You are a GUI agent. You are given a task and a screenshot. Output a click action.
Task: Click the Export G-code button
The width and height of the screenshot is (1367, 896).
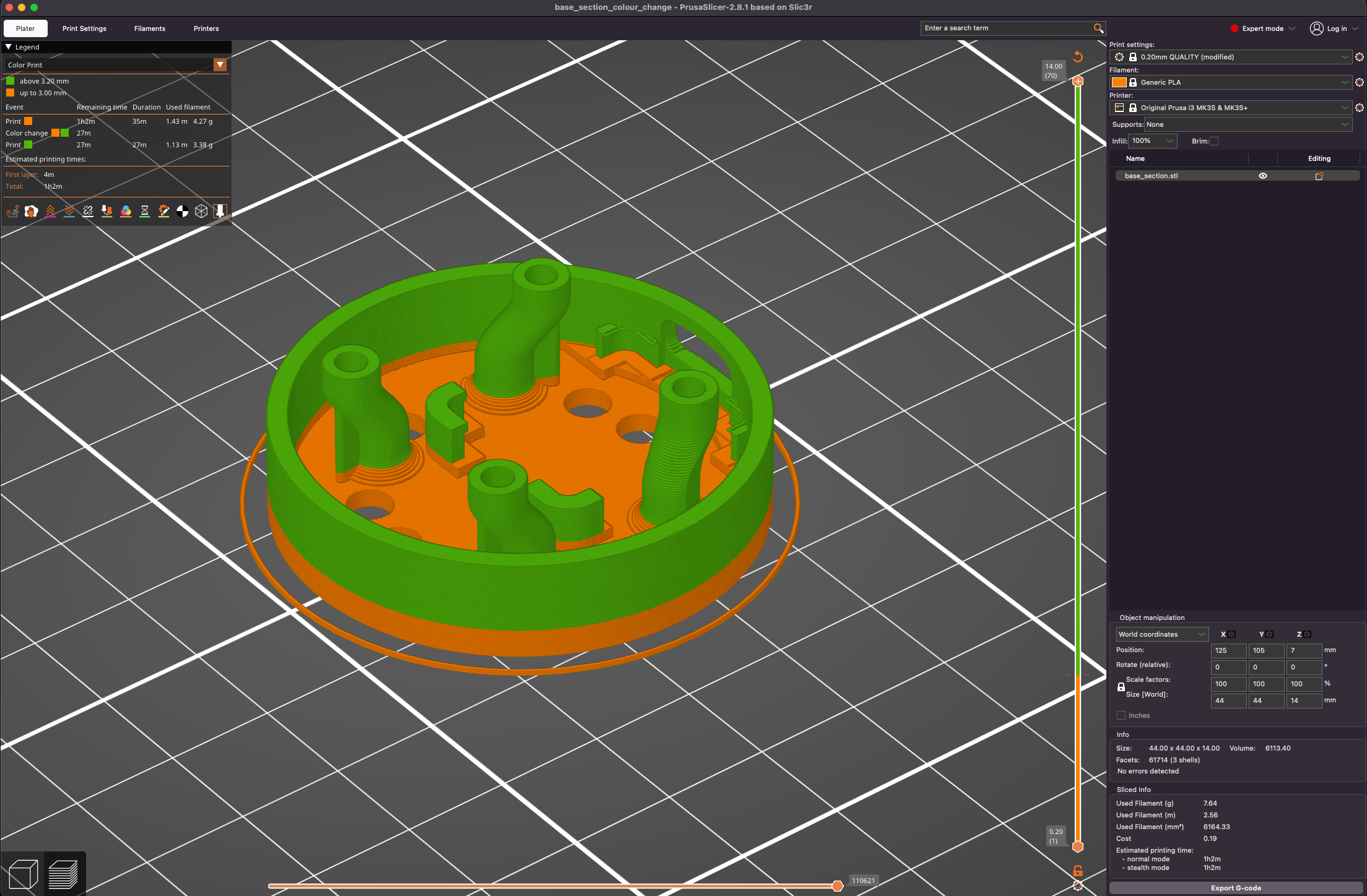[x=1236, y=887]
